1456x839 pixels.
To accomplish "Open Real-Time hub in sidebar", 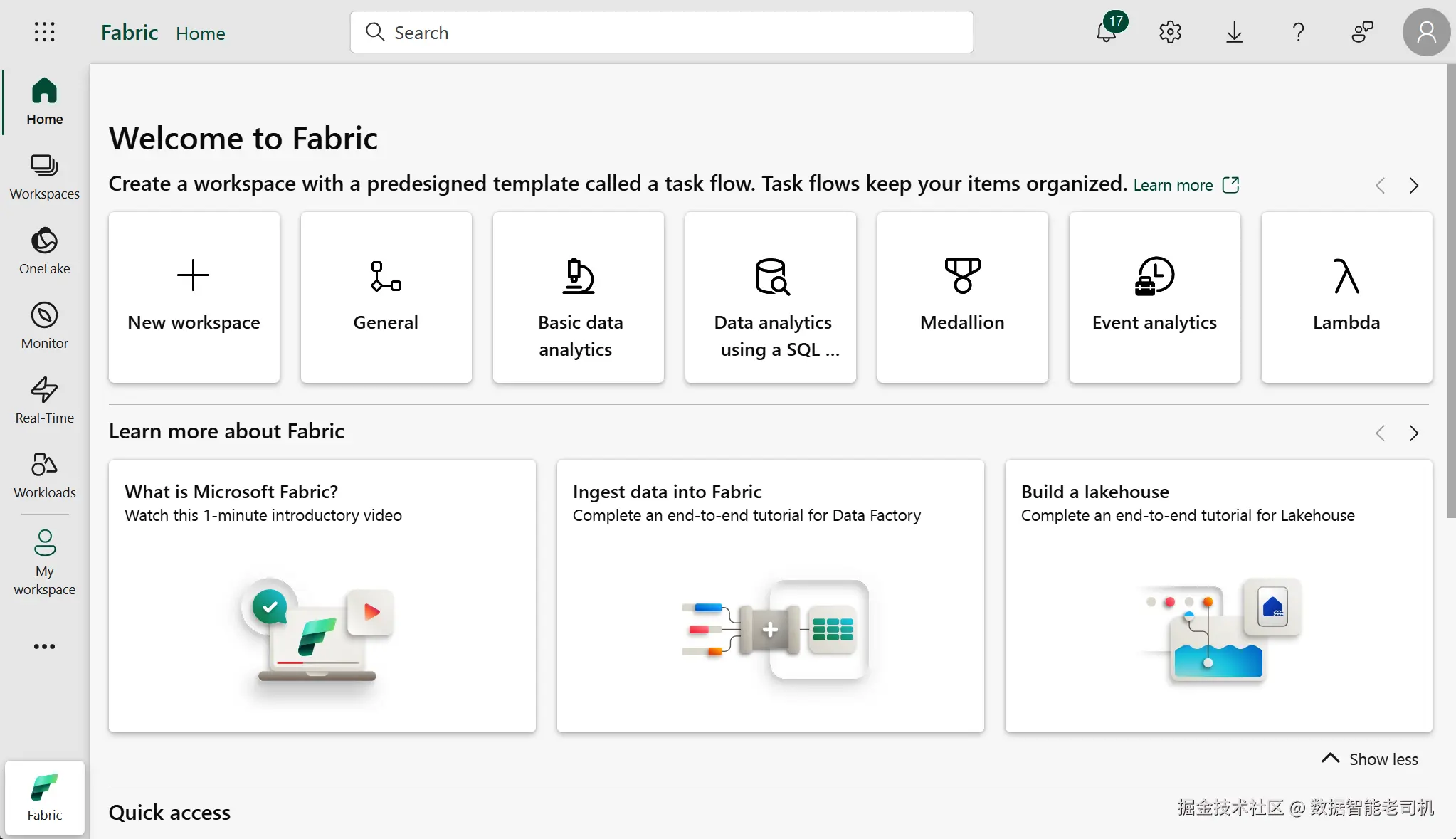I will tap(44, 400).
